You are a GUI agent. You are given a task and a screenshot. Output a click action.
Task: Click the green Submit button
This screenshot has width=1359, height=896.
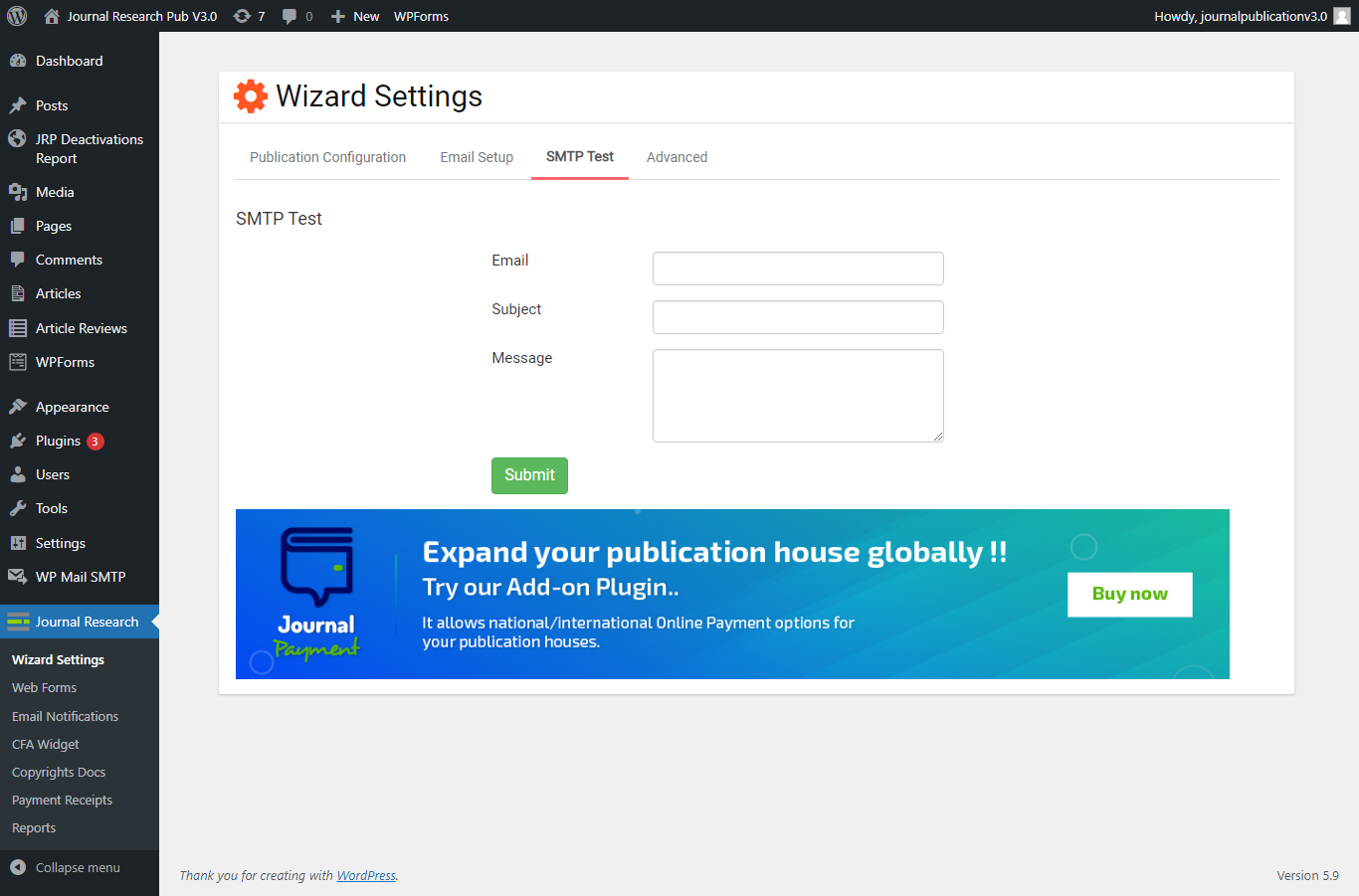[x=529, y=475]
